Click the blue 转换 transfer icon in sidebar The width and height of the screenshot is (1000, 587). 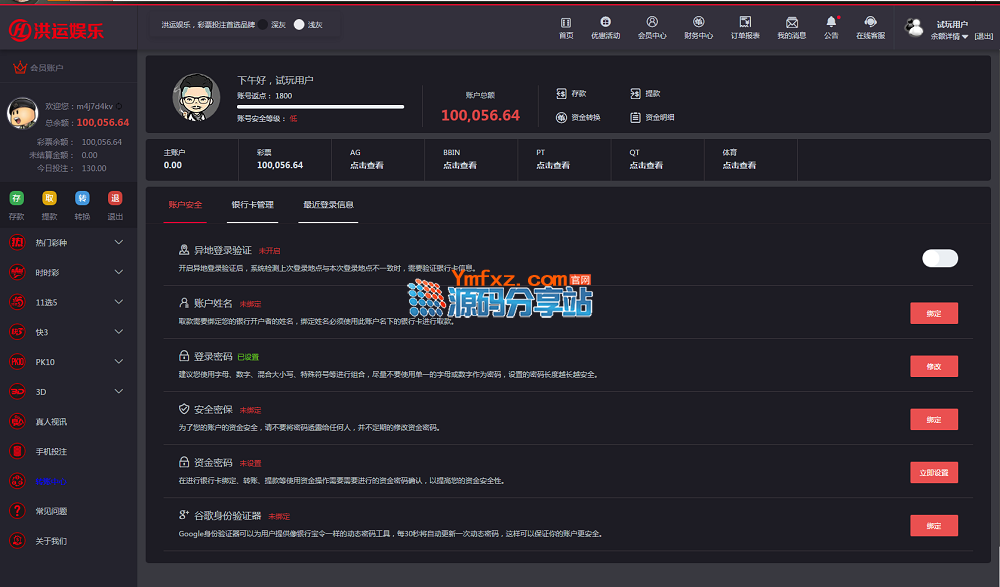coord(82,198)
